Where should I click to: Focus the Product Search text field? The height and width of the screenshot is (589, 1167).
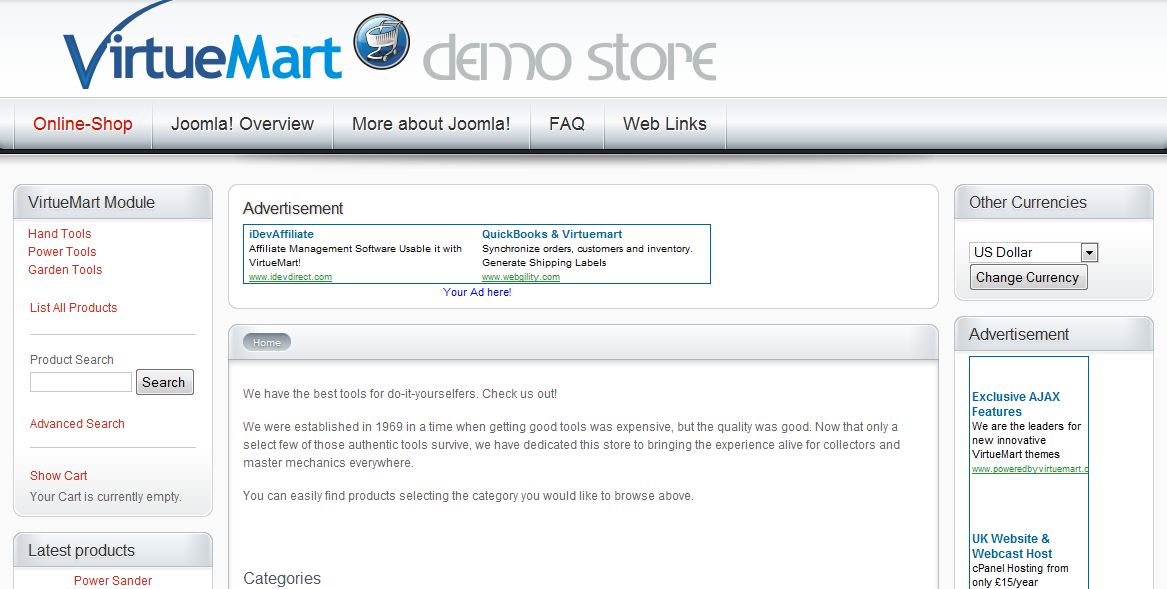pos(81,382)
